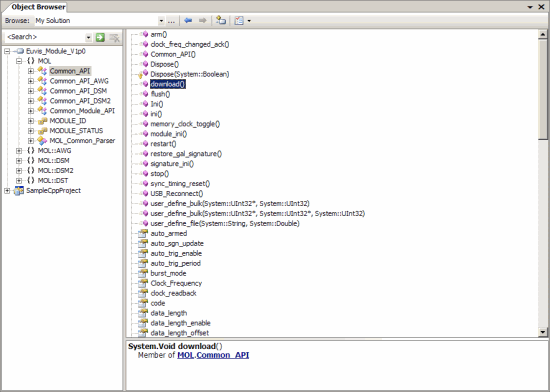550x392 pixels.
Task: Click the method icon beside download()
Action: tap(144, 84)
